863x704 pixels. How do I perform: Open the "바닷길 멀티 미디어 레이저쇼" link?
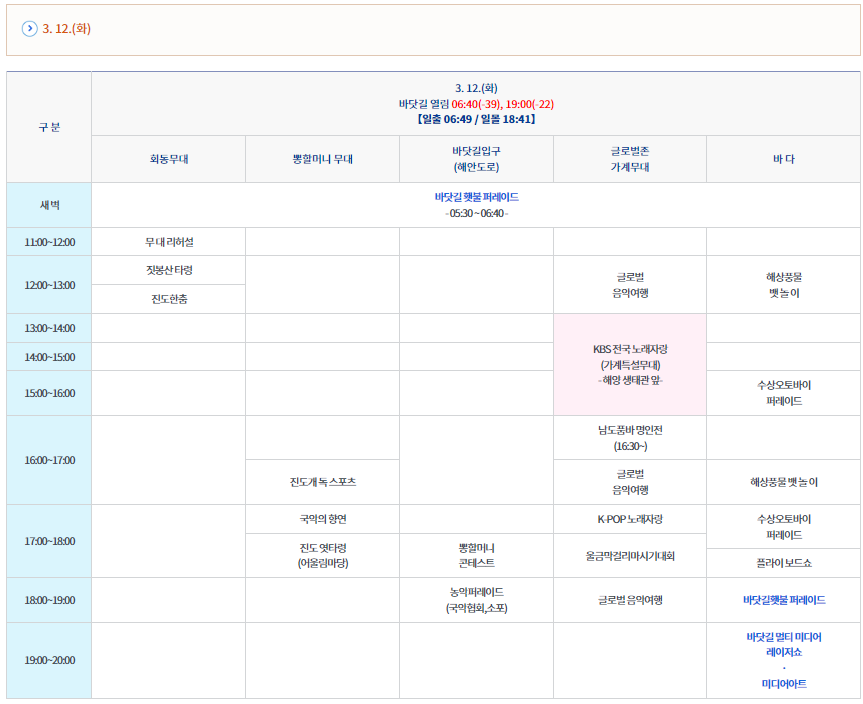784,645
